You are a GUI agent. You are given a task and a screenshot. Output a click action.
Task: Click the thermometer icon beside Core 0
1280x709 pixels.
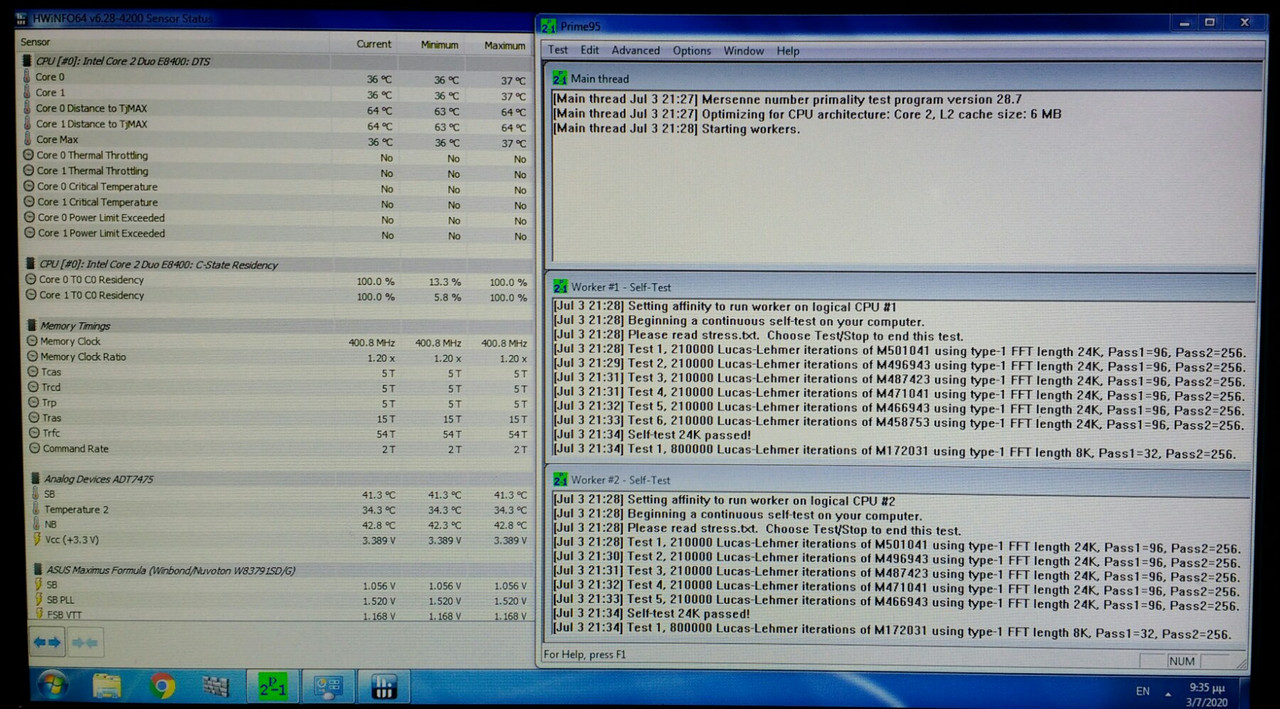click(x=28, y=77)
